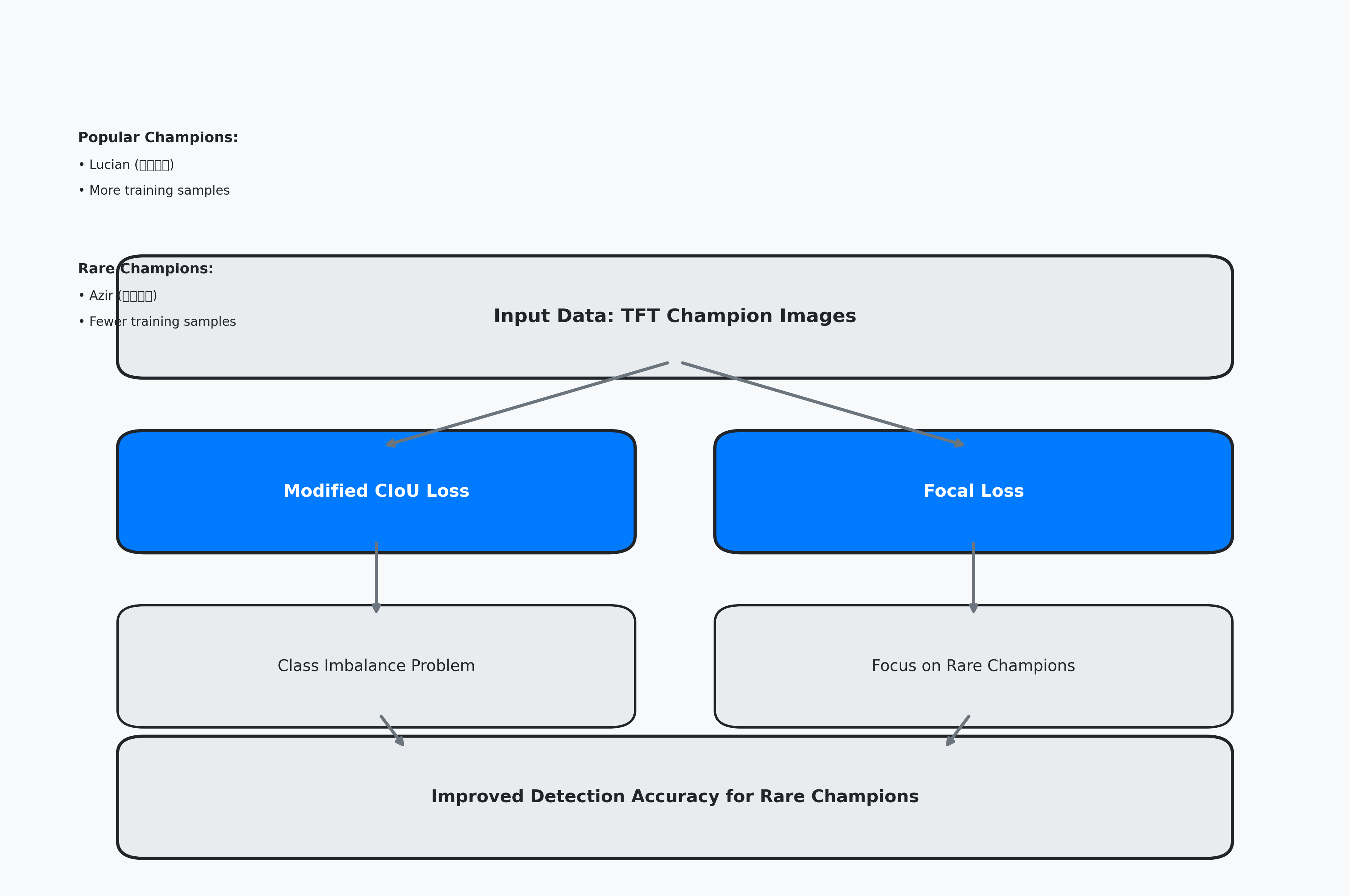The width and height of the screenshot is (1350, 896).
Task: Click the Focus on Rare Champions box
Action: click(x=973, y=666)
